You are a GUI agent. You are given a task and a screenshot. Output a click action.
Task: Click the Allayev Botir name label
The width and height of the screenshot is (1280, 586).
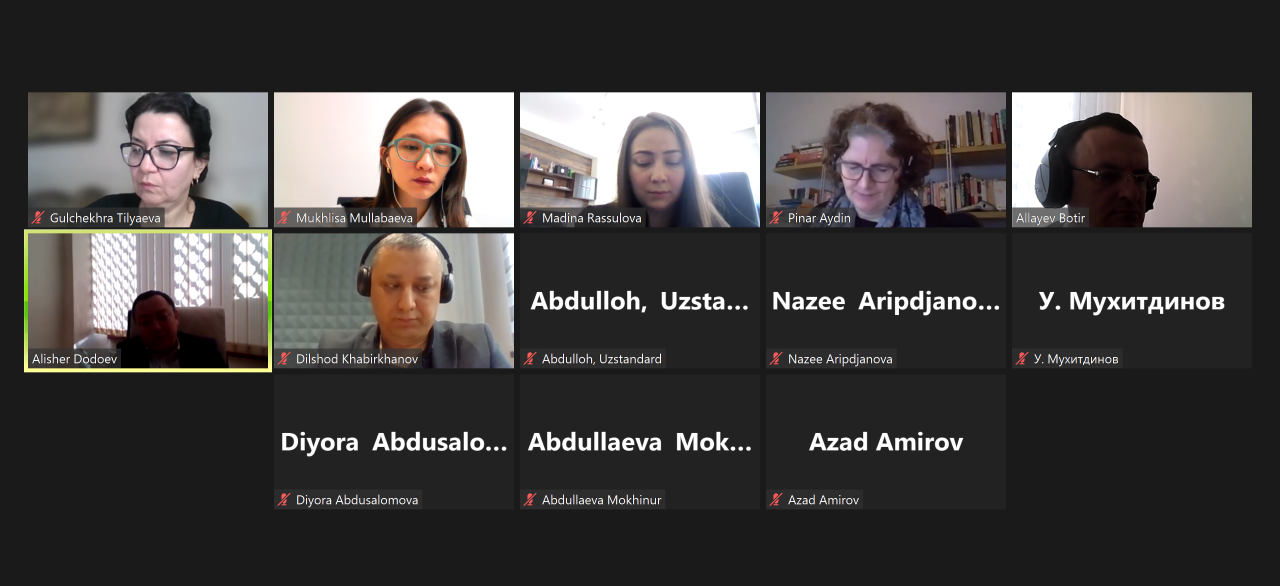(1050, 218)
